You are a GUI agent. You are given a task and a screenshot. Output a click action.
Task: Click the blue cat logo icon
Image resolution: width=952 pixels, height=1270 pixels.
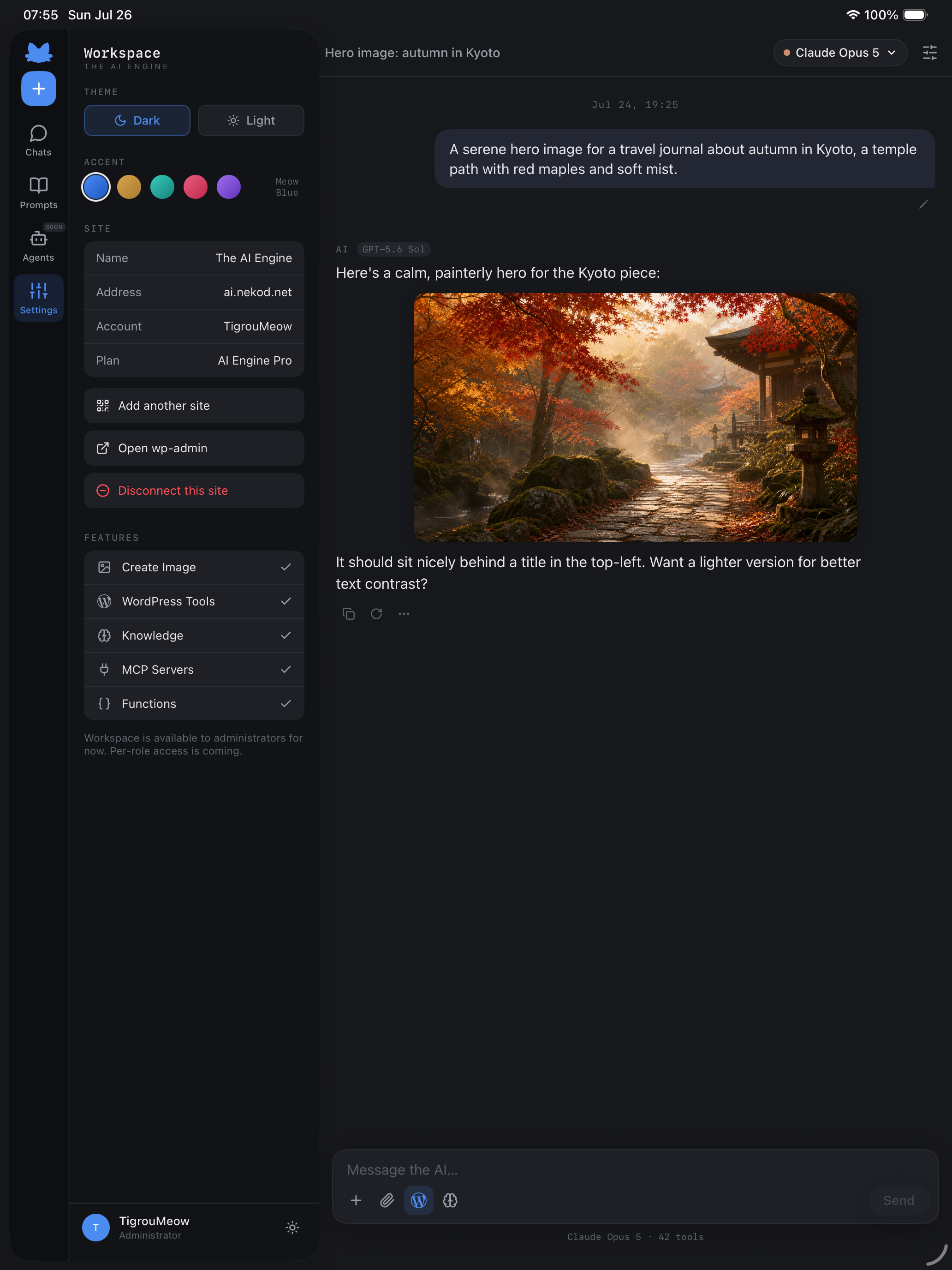point(38,52)
